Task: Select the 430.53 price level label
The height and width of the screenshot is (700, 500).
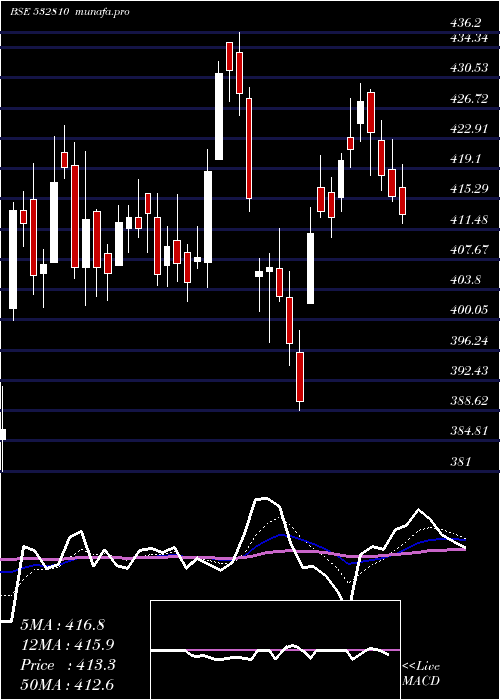Action: [x=467, y=69]
